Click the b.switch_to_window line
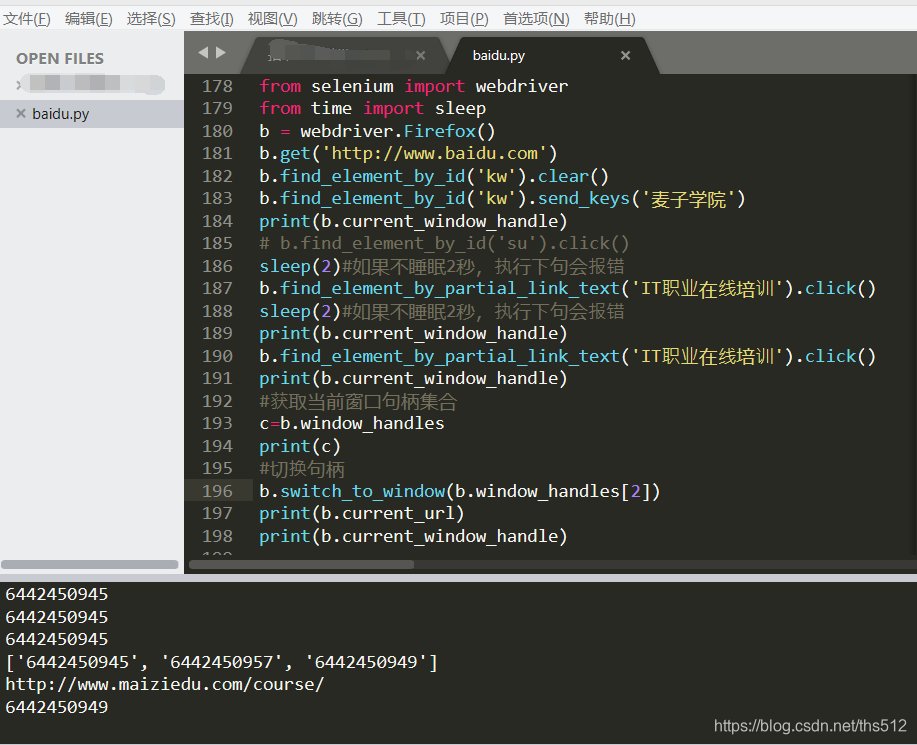Viewport: 917px width, 745px height. click(x=460, y=491)
